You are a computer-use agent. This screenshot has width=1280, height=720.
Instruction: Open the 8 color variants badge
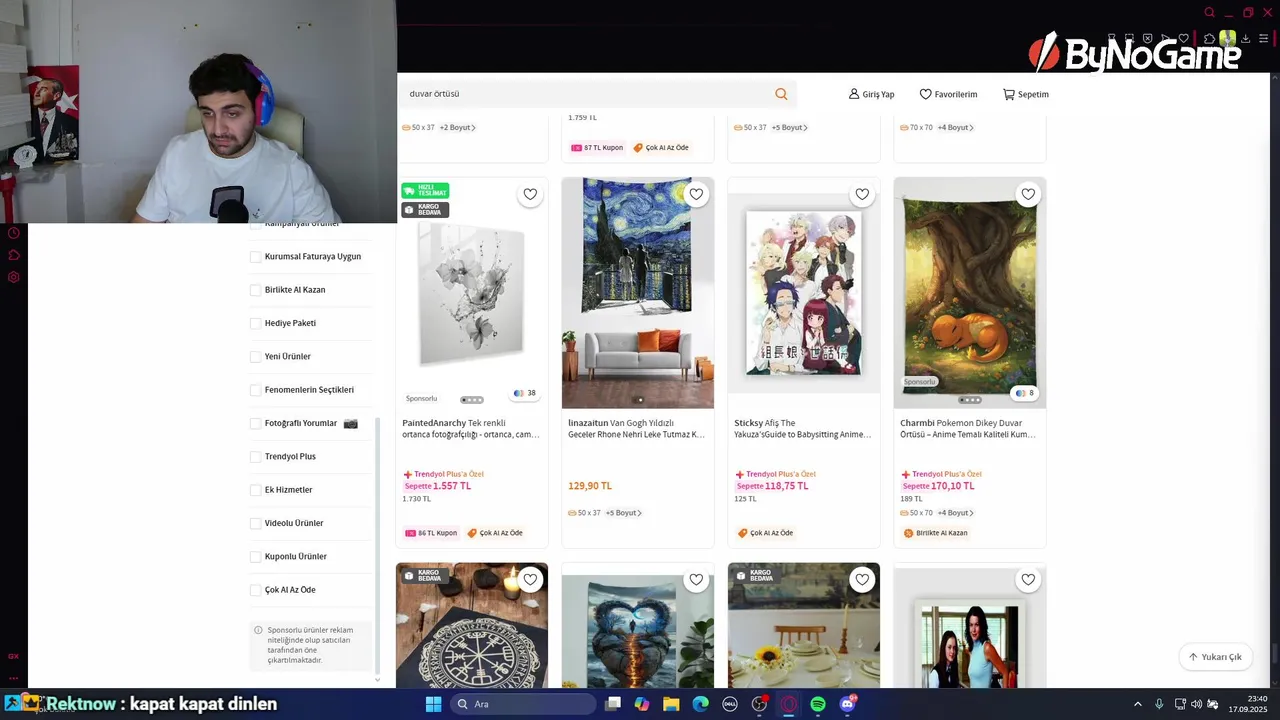[1025, 394]
